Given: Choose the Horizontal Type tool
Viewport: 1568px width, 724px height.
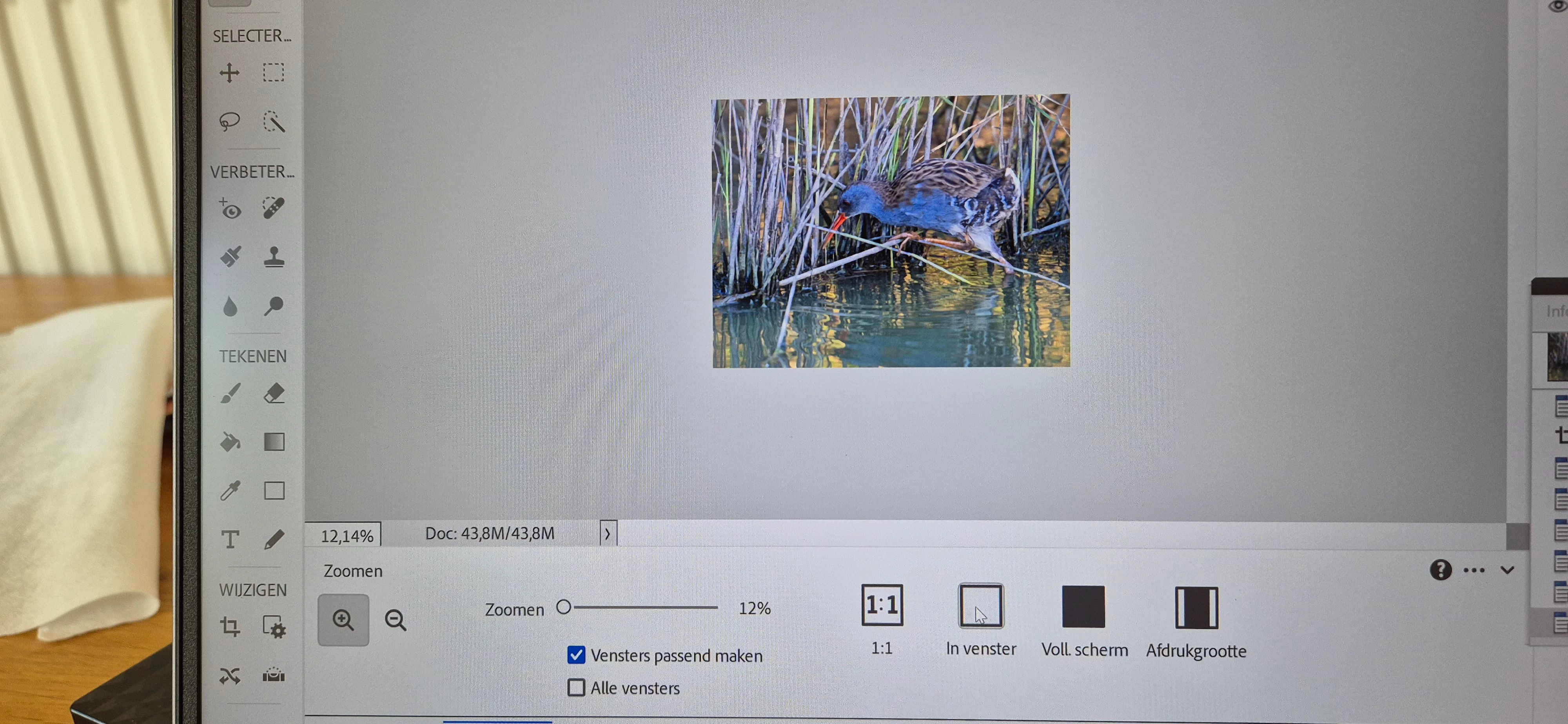Looking at the screenshot, I should click(230, 539).
